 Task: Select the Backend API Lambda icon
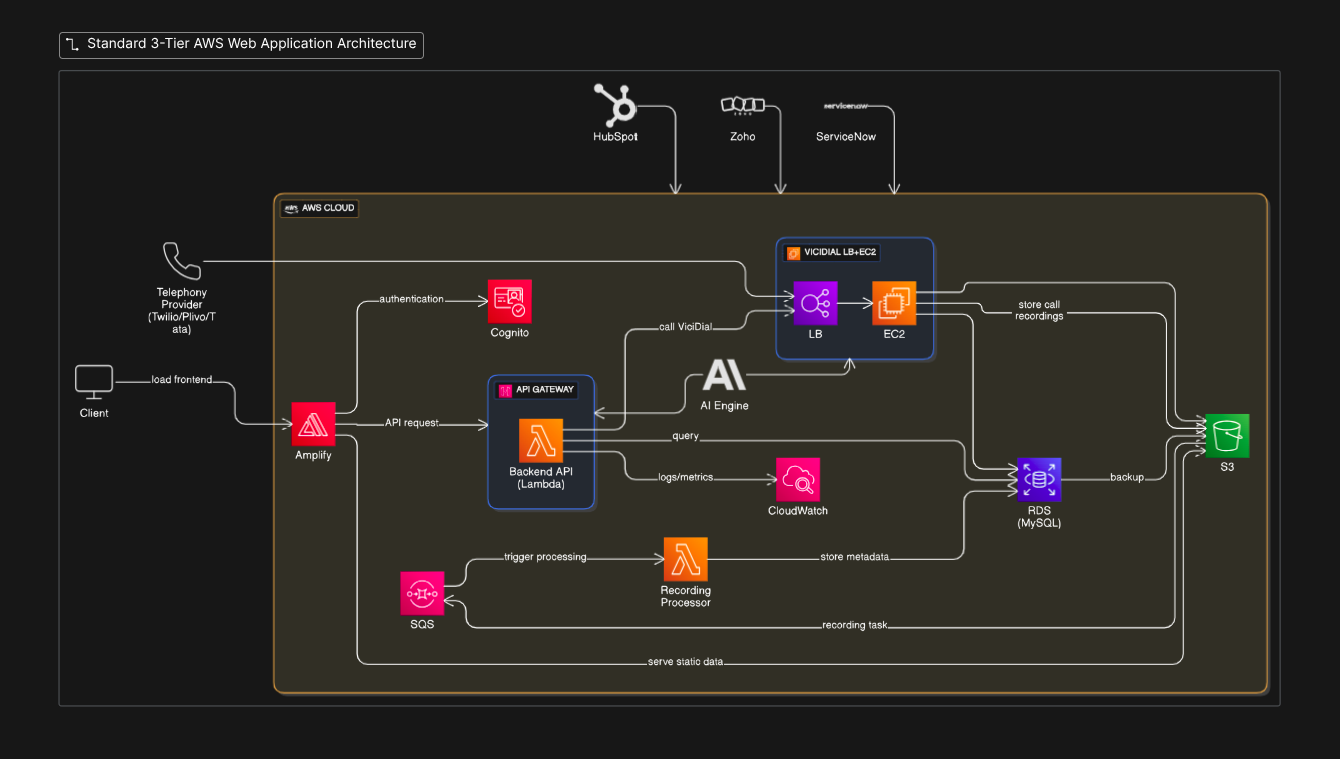pyautogui.click(x=541, y=440)
